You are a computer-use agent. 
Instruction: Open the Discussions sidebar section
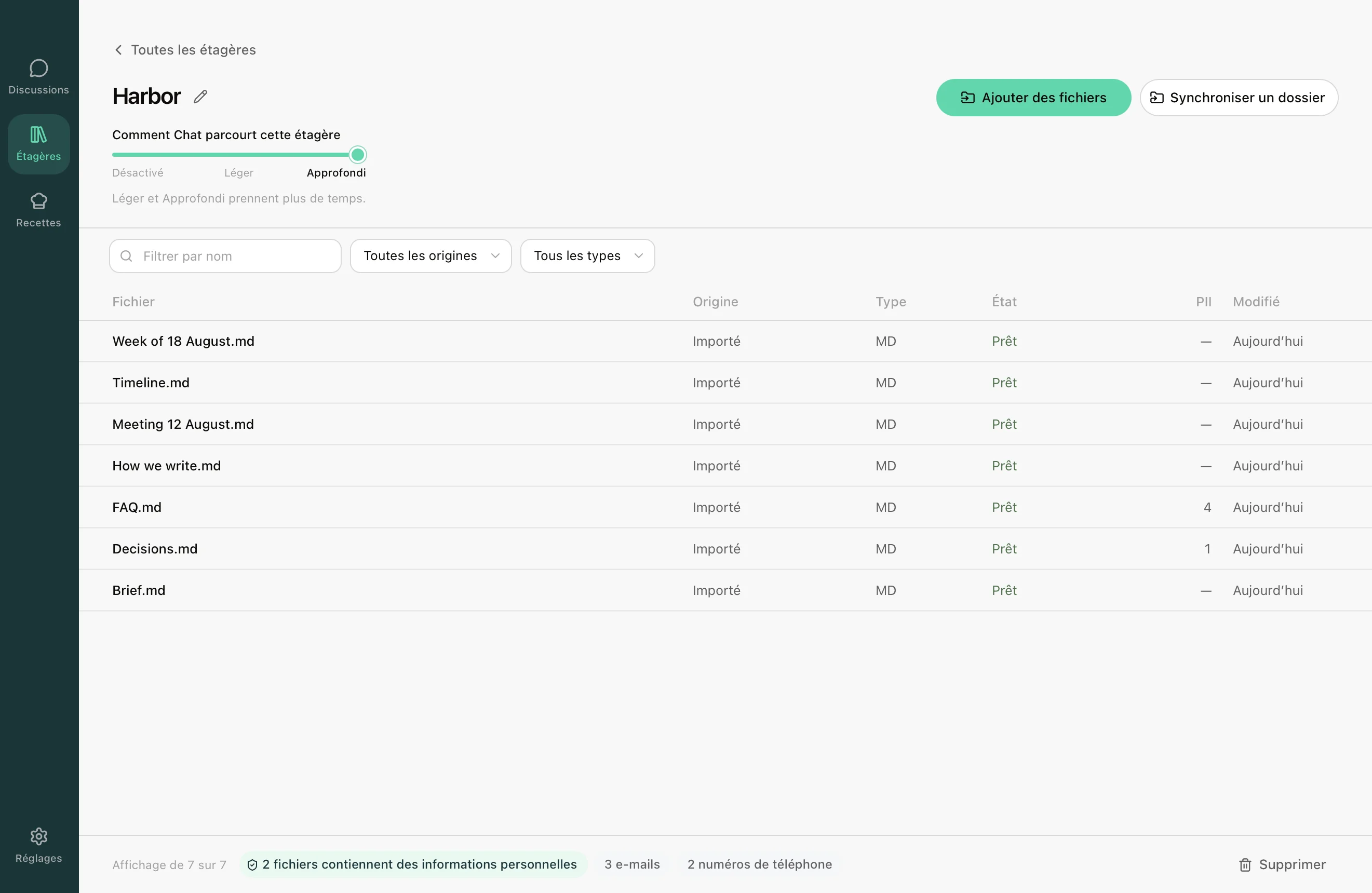38,77
